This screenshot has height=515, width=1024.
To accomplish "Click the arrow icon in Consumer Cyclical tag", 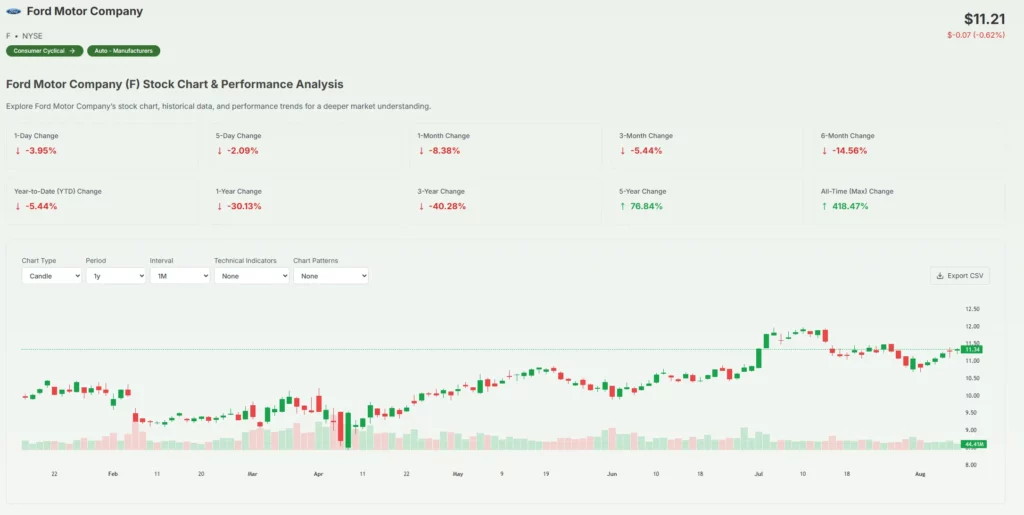I will [x=71, y=51].
